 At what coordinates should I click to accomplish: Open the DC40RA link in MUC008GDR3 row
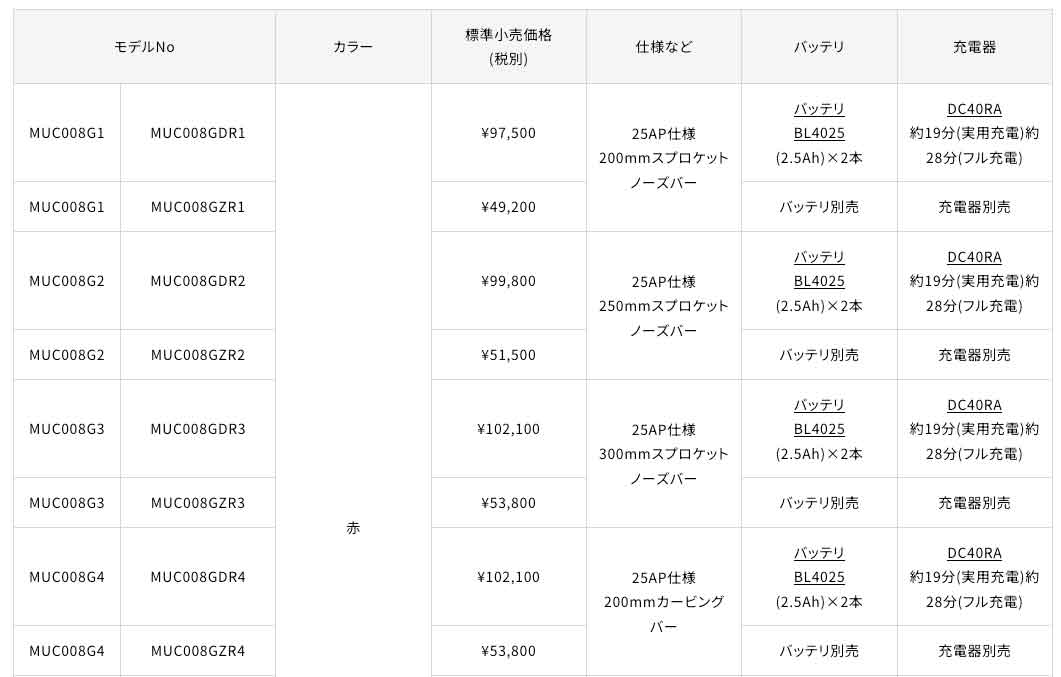click(x=974, y=405)
